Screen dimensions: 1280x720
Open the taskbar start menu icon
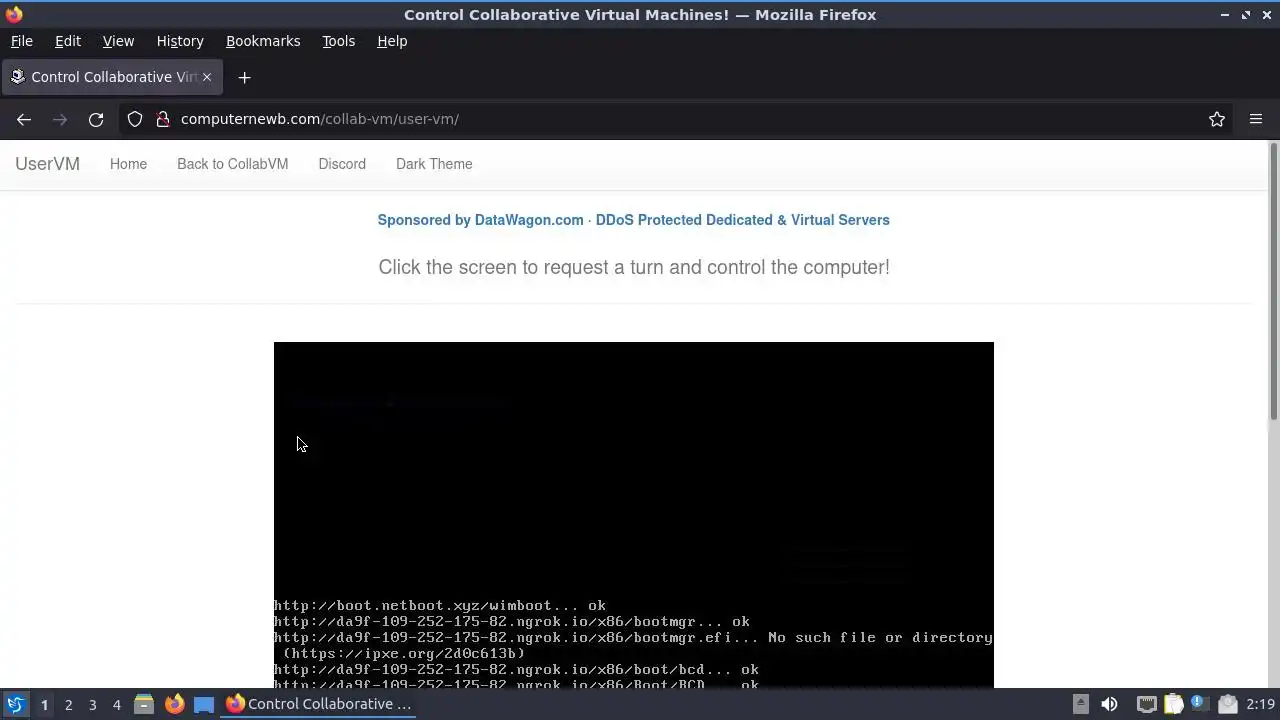tap(15, 704)
